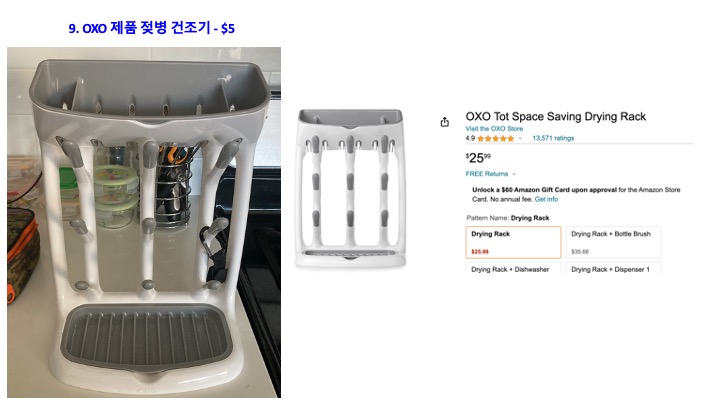Click the blue Korean heading with $5

tap(152, 29)
